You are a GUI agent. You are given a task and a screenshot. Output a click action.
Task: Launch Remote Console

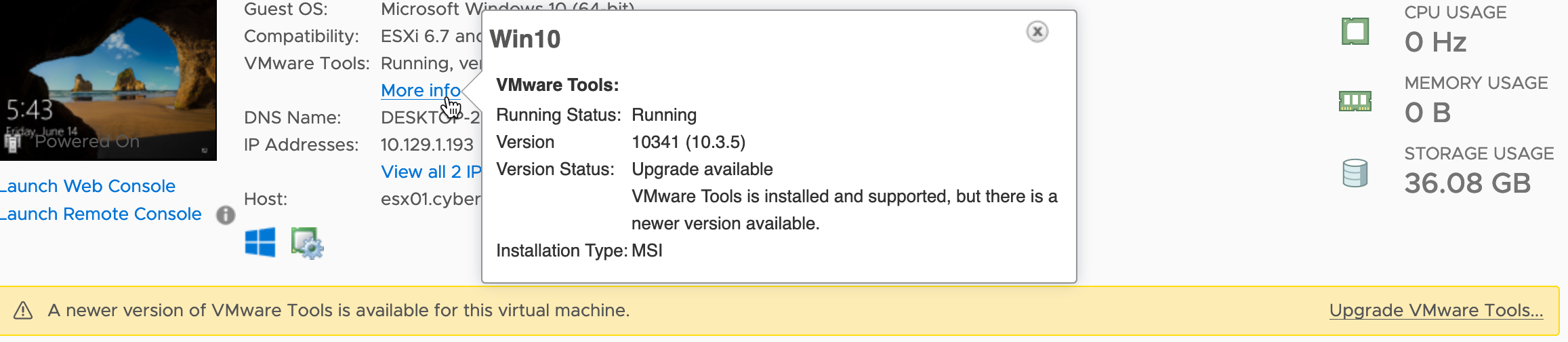tap(100, 214)
